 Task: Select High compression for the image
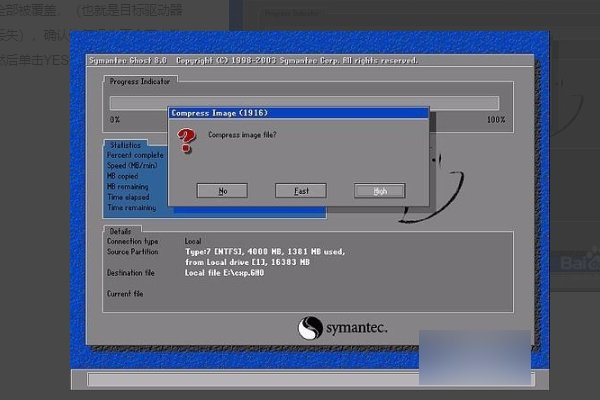379,191
